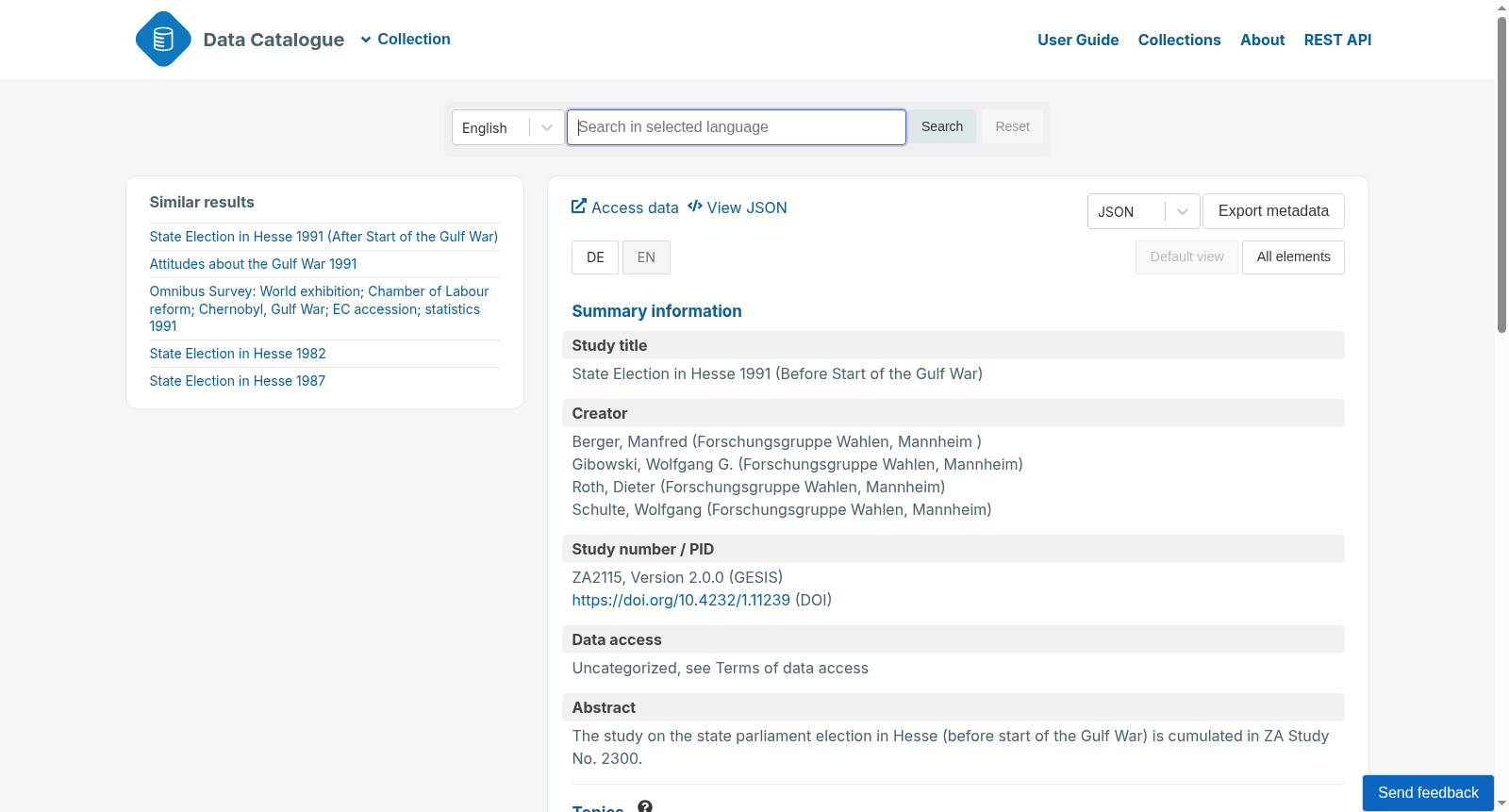Click Export metadata button
Viewport: 1509px width, 812px height.
[1273, 211]
